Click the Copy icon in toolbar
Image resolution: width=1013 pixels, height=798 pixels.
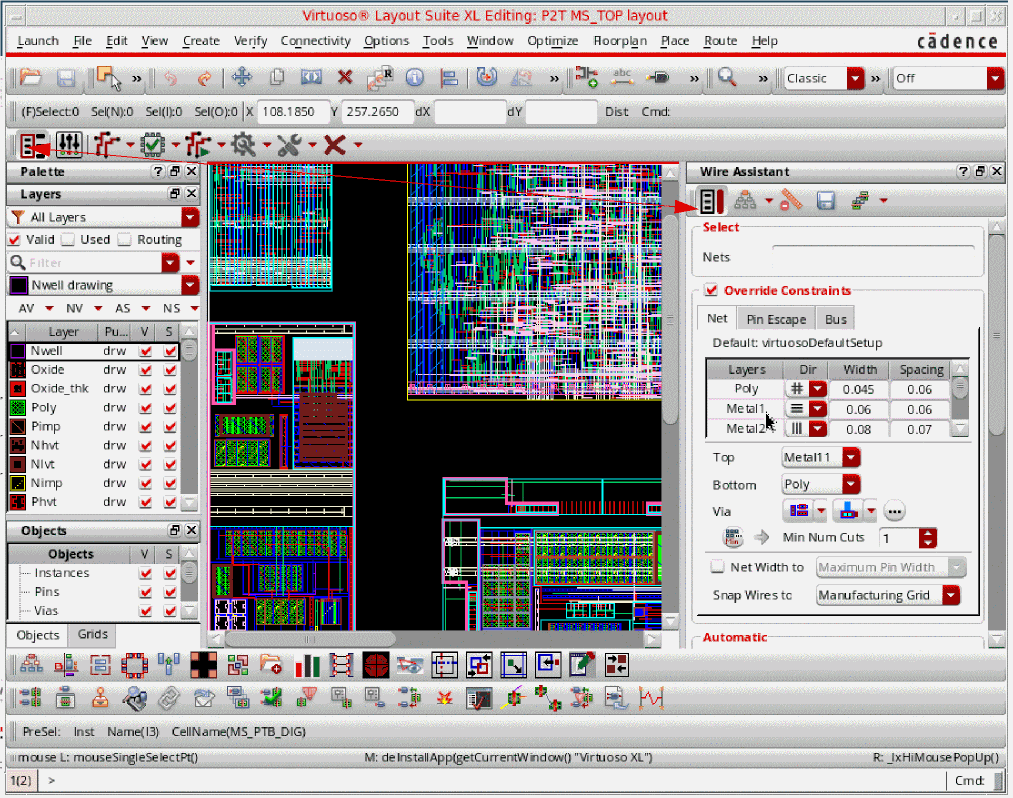tap(277, 78)
